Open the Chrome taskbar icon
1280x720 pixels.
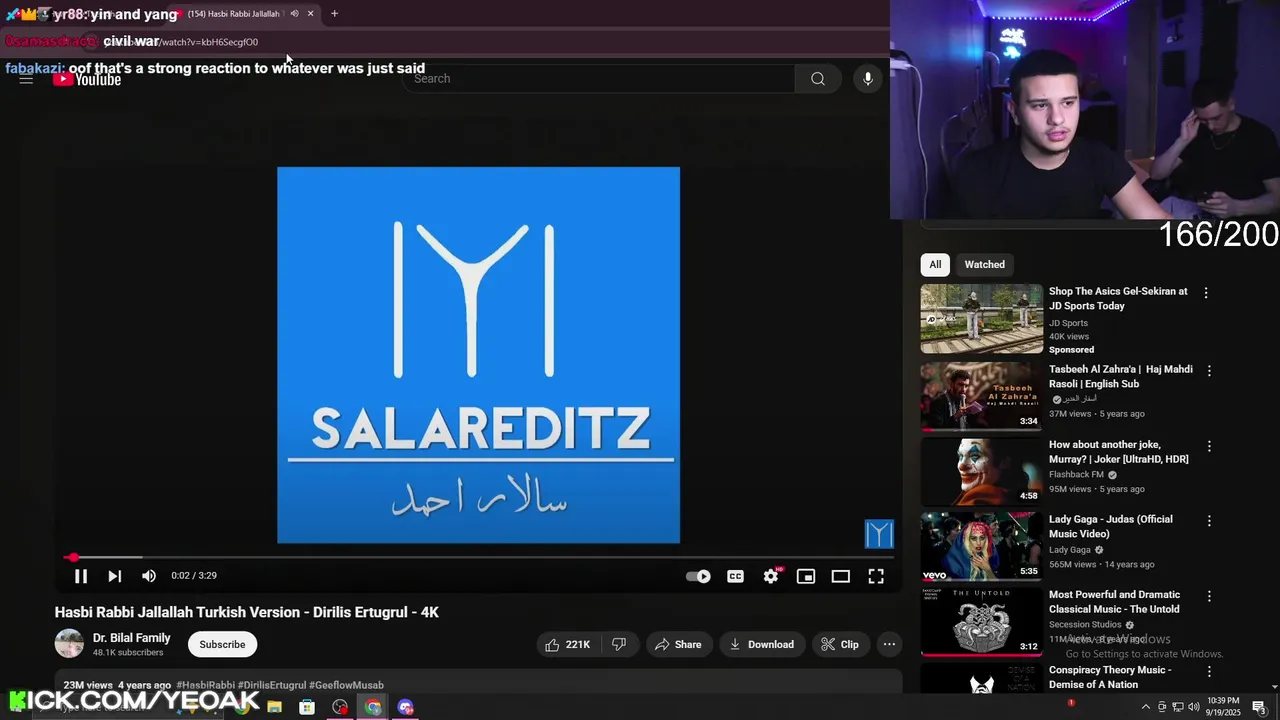(373, 707)
